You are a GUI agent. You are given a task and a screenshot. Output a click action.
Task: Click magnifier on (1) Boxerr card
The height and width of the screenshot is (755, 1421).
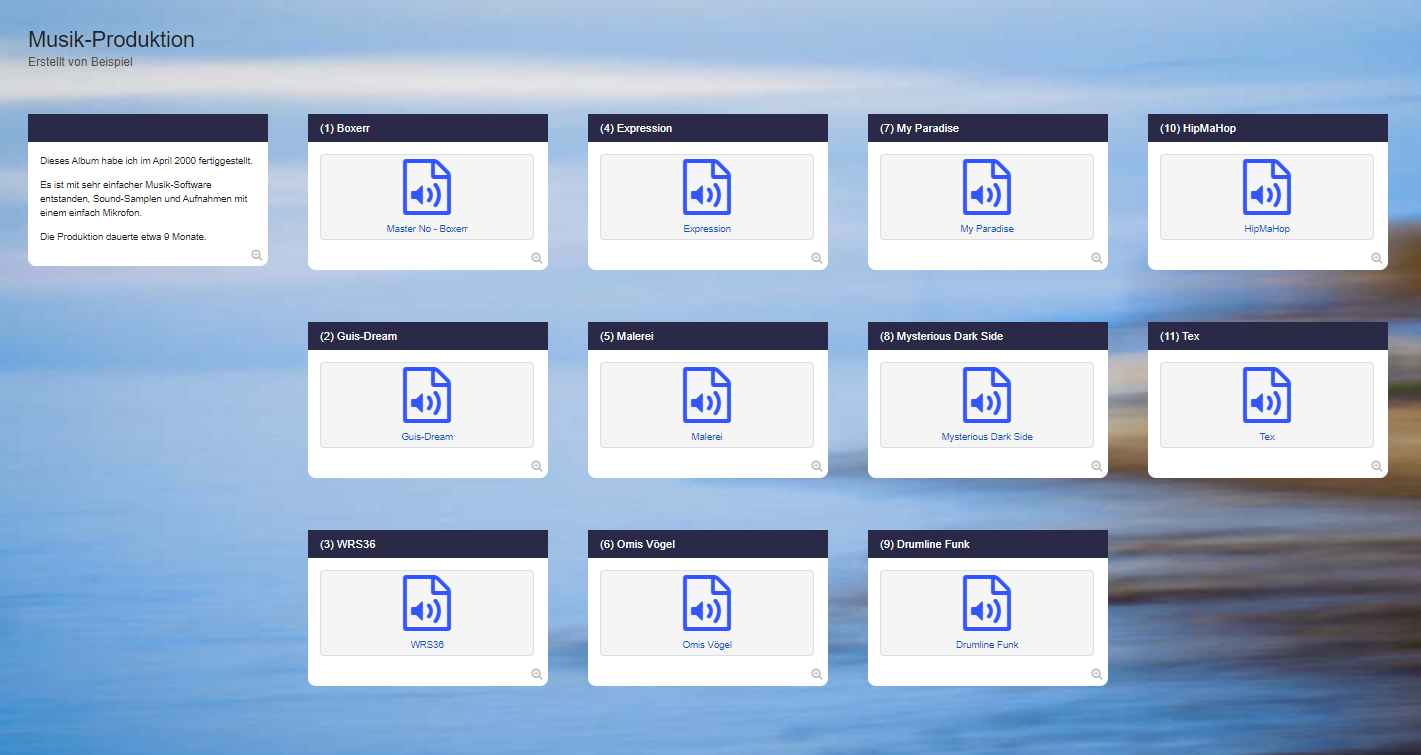click(537, 258)
